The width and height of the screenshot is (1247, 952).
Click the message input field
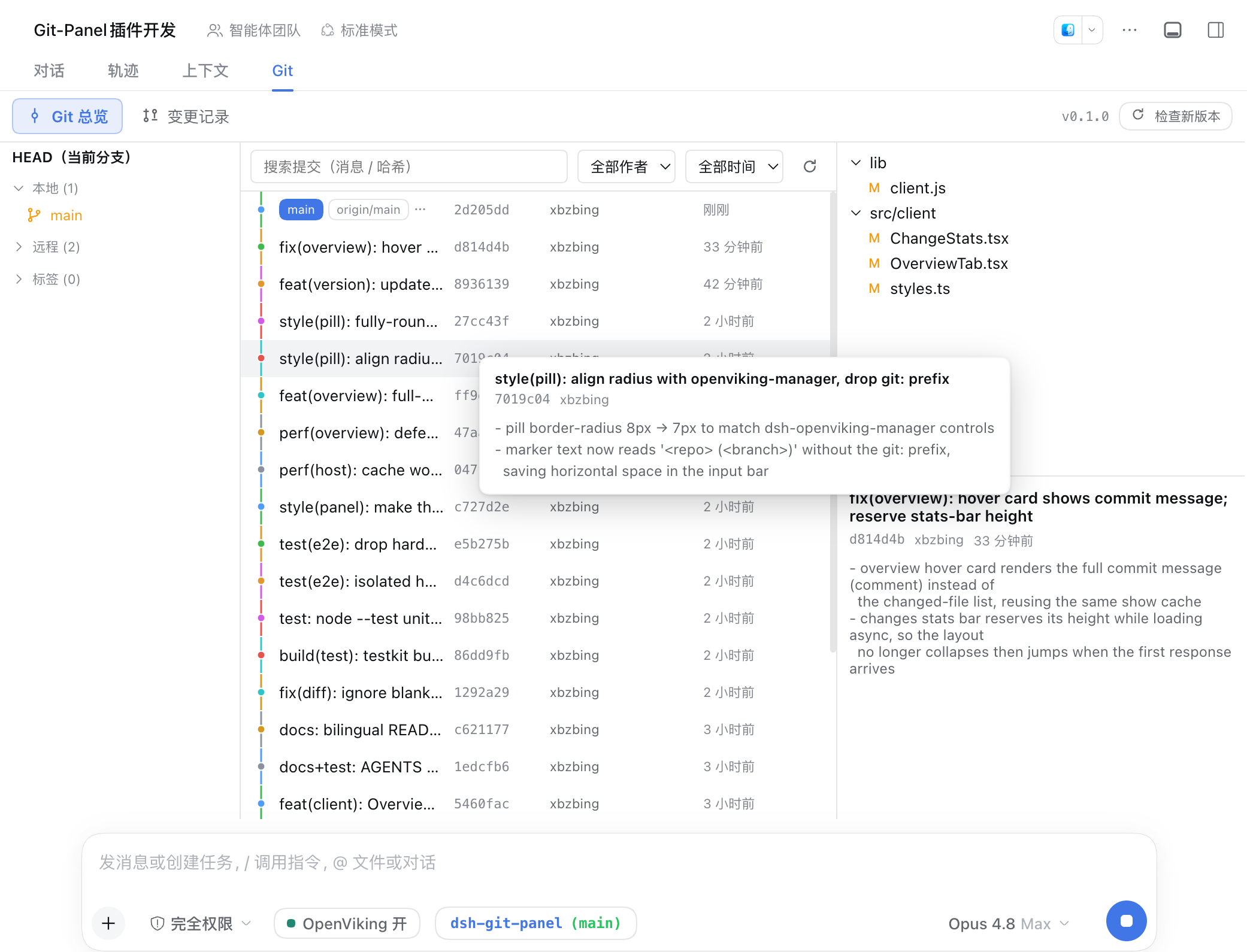coord(619,862)
